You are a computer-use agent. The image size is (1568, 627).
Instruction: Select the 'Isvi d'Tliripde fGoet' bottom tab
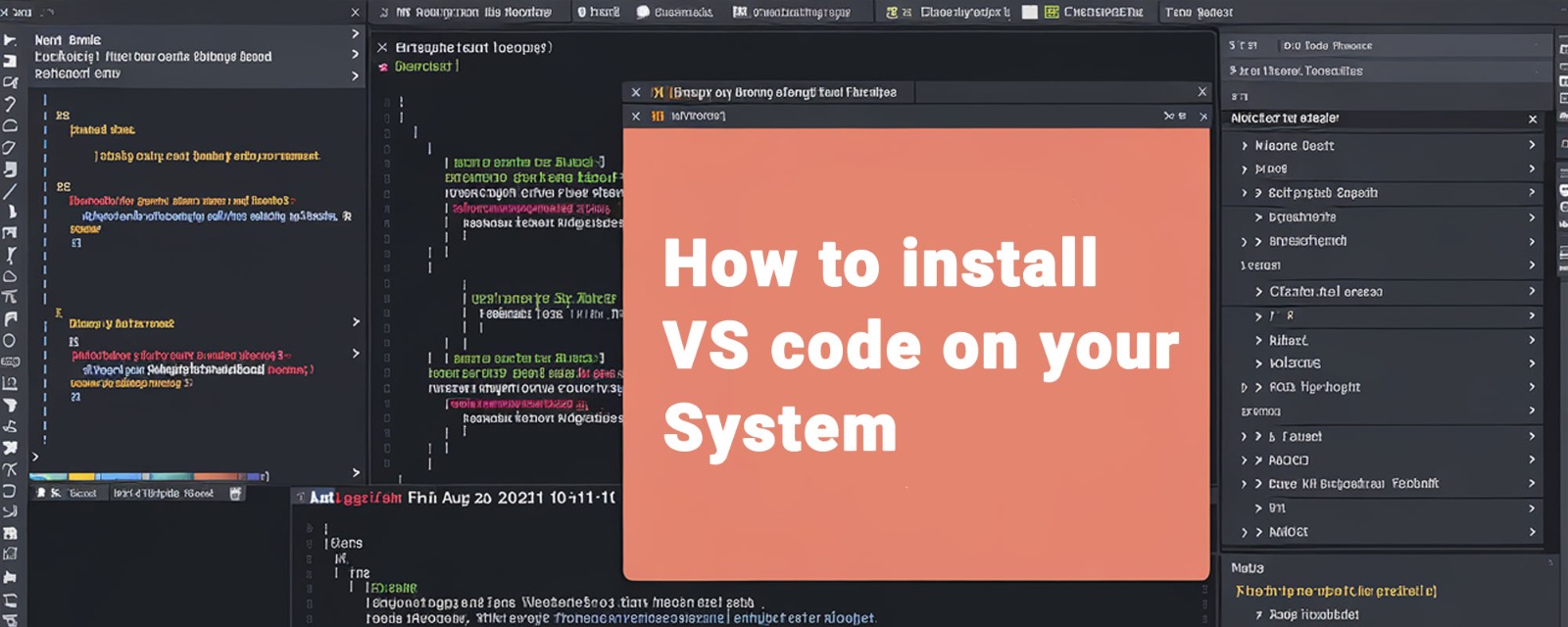click(x=164, y=494)
